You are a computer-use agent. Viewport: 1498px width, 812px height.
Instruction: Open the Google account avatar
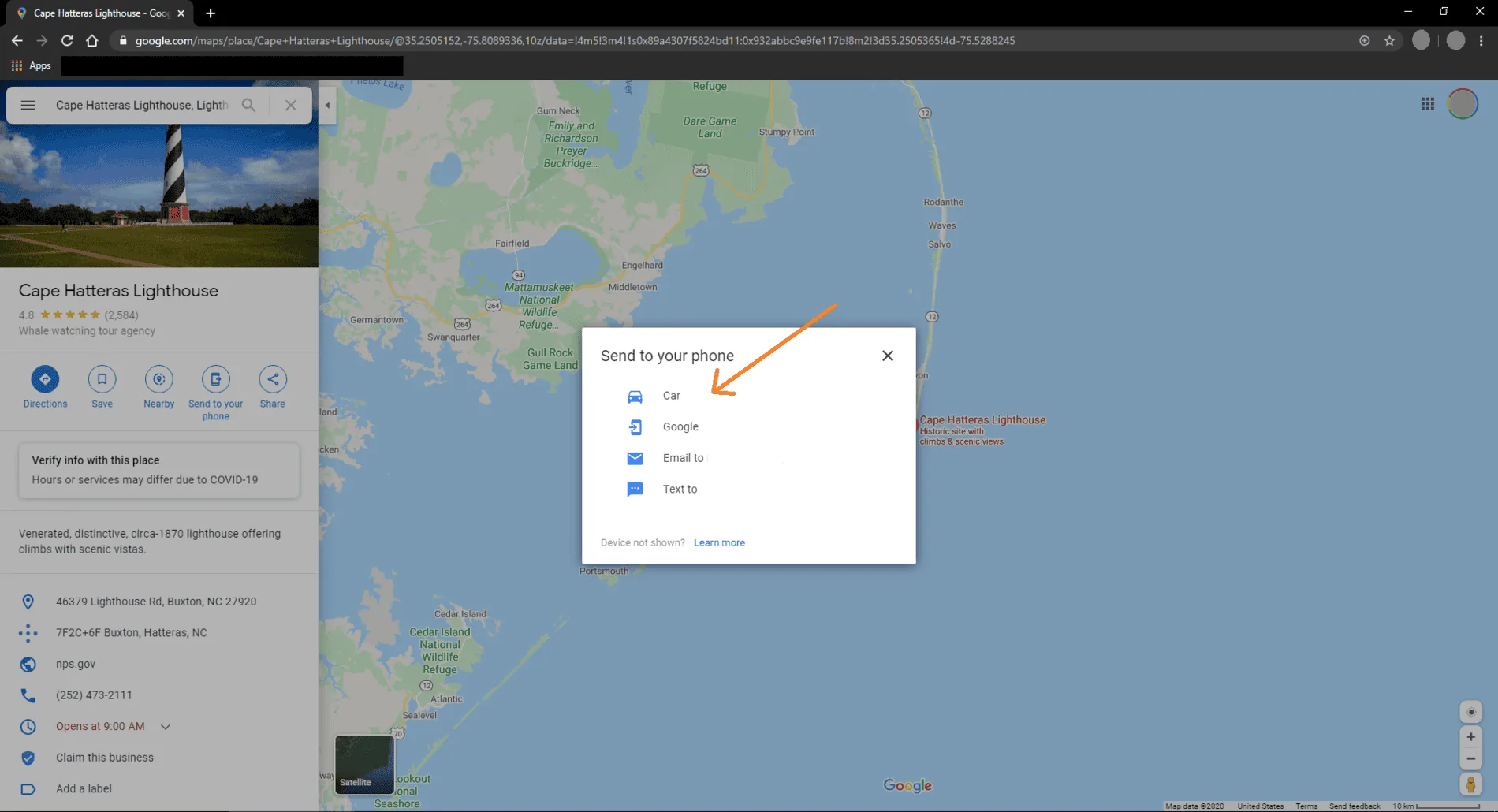[1463, 104]
